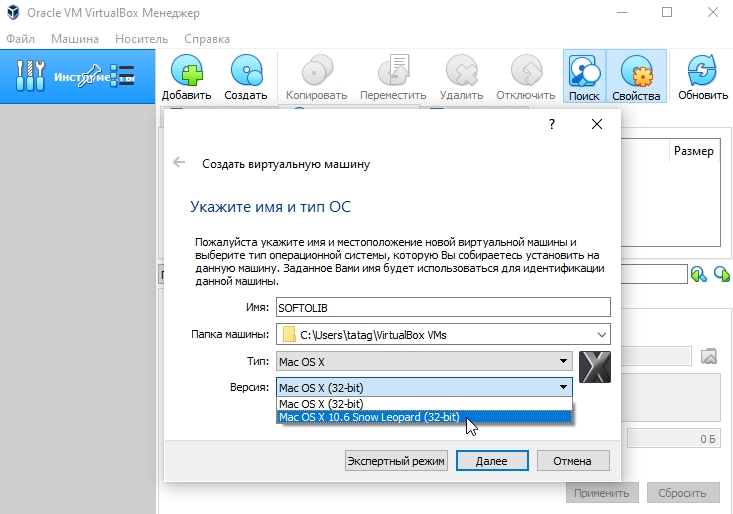The image size is (733, 514).
Task: Open the Тип dropdown
Action: point(424,362)
